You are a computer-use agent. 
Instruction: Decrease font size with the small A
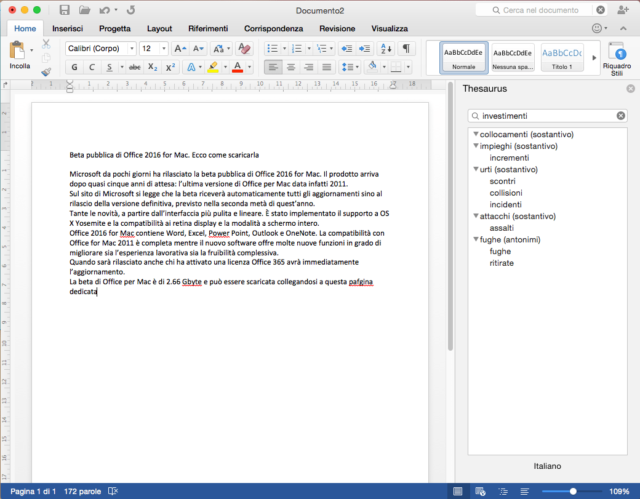pyautogui.click(x=198, y=49)
